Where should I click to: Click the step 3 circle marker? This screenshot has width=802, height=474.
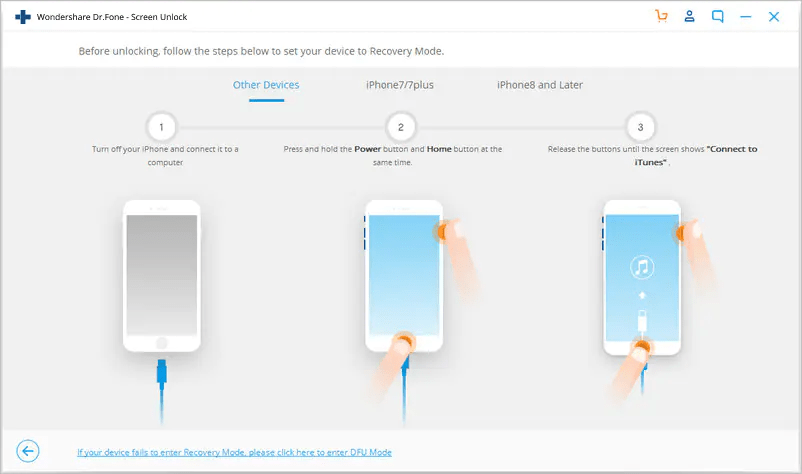(640, 127)
